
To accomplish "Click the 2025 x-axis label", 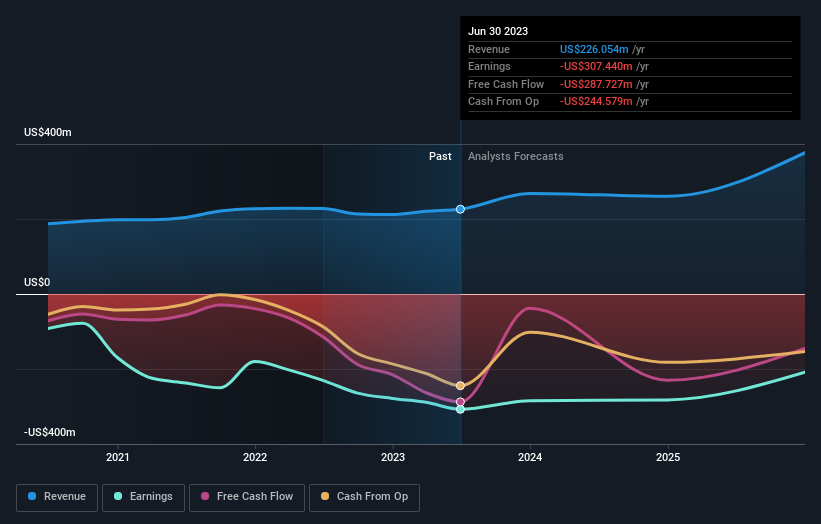I will (668, 457).
